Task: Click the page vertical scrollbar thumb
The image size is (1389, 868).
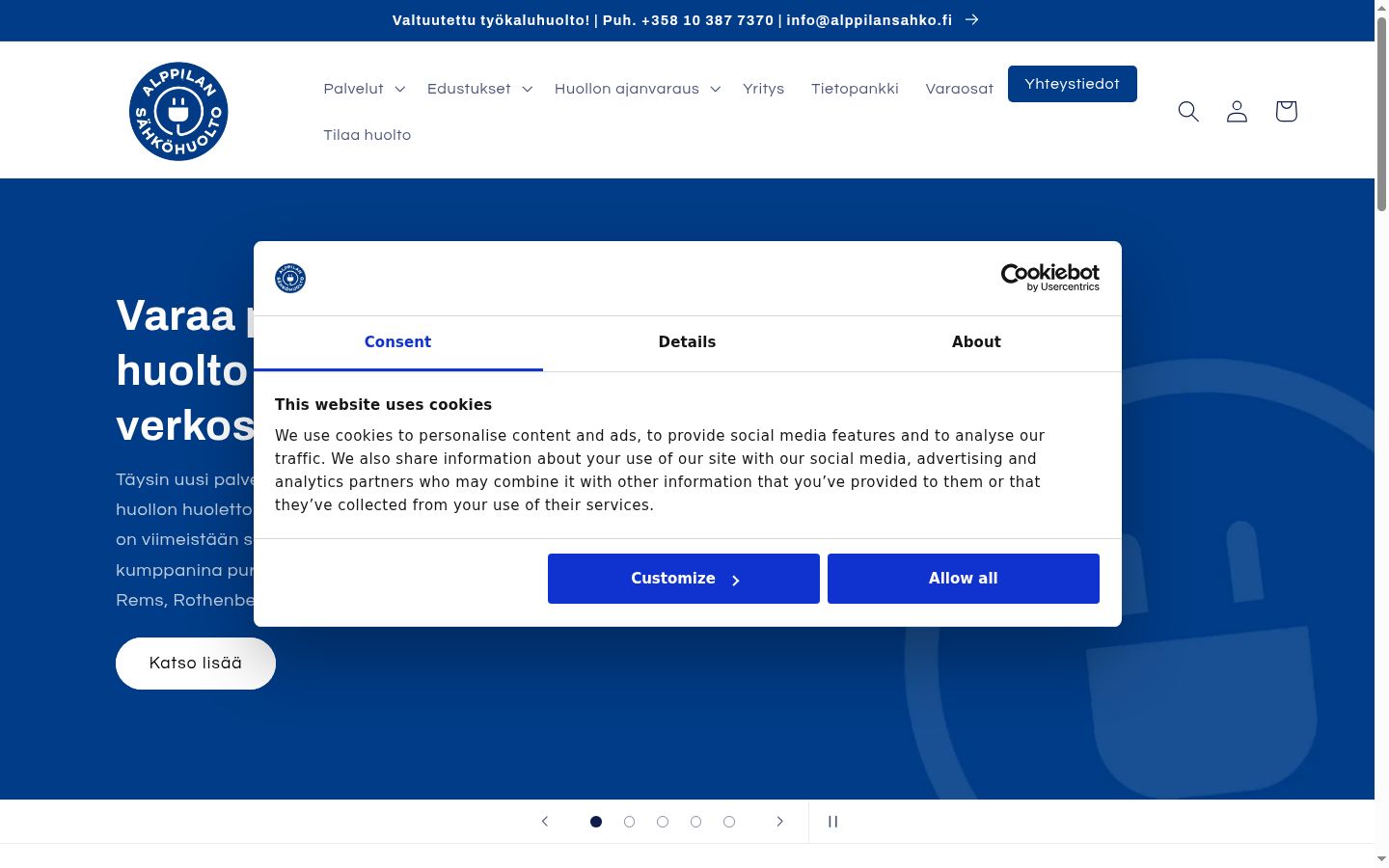Action: point(1381,114)
